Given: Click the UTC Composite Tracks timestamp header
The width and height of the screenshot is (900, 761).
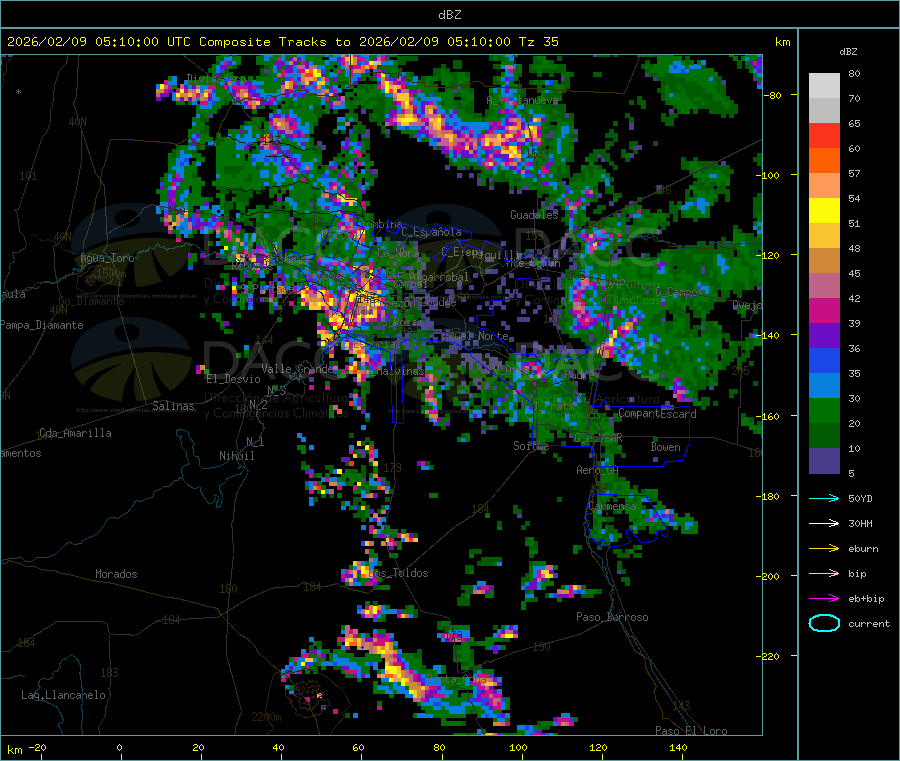Looking at the screenshot, I should (x=282, y=42).
